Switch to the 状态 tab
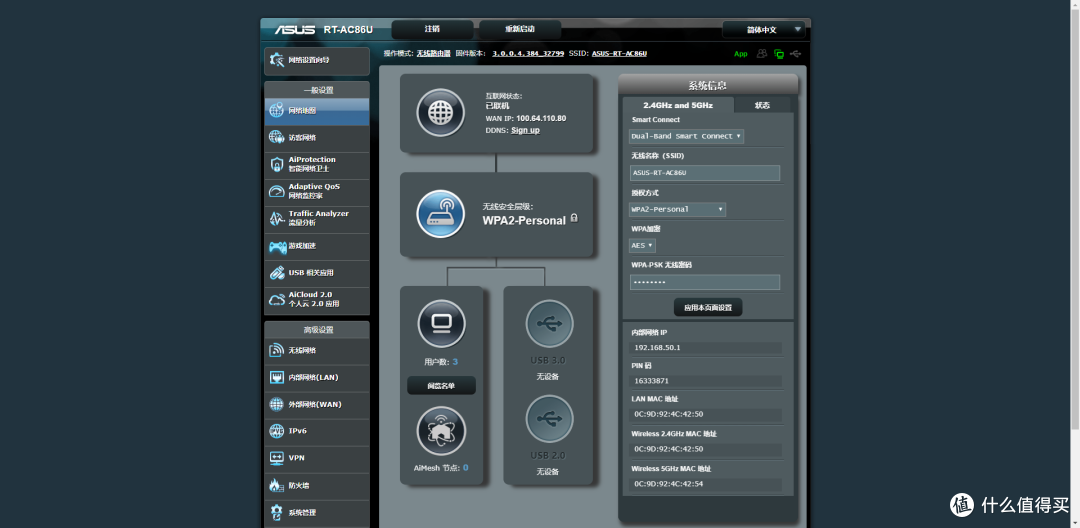 pos(762,105)
